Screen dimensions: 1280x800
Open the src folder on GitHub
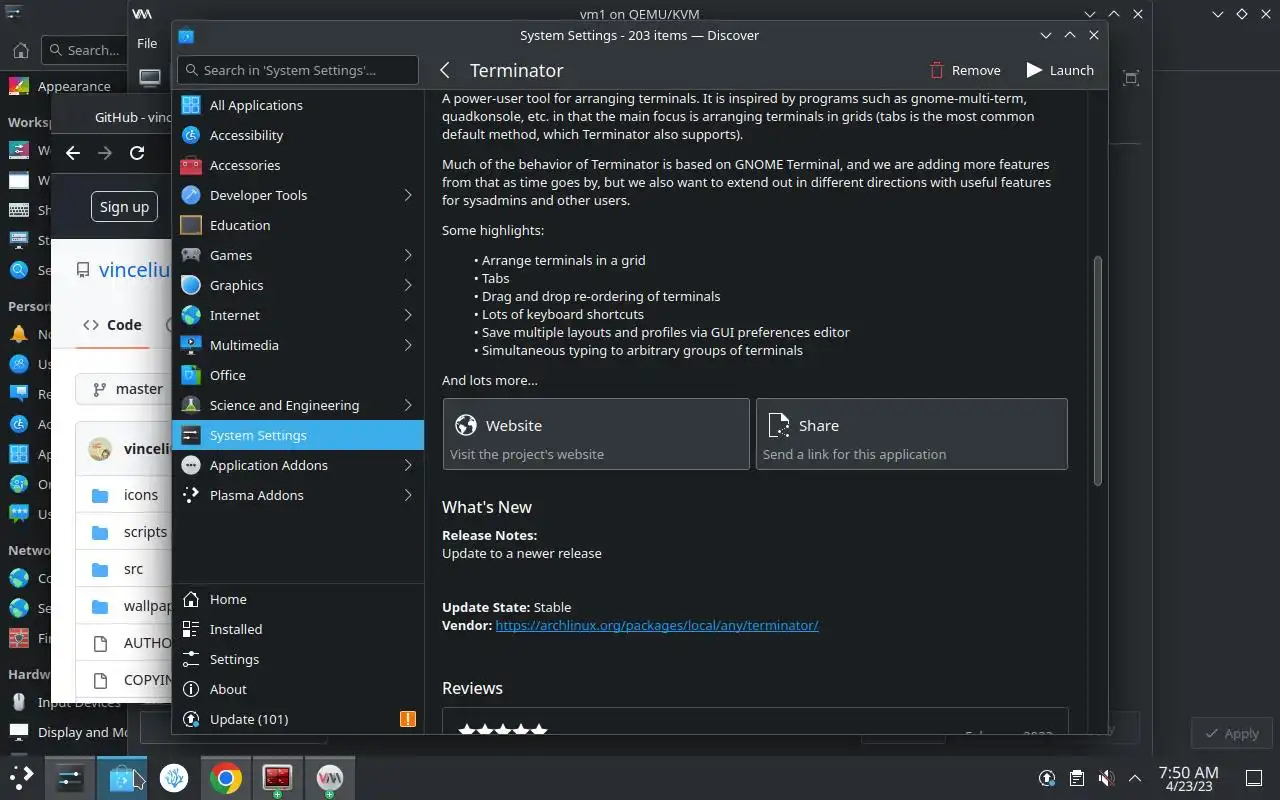click(133, 569)
